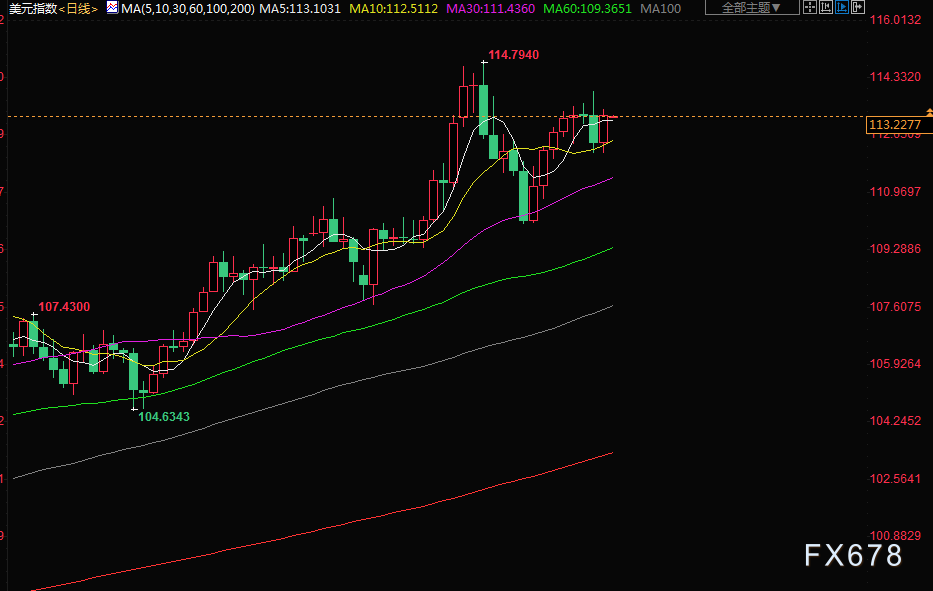
Task: Click the fit-chart-to-axis icon
Action: point(826,8)
